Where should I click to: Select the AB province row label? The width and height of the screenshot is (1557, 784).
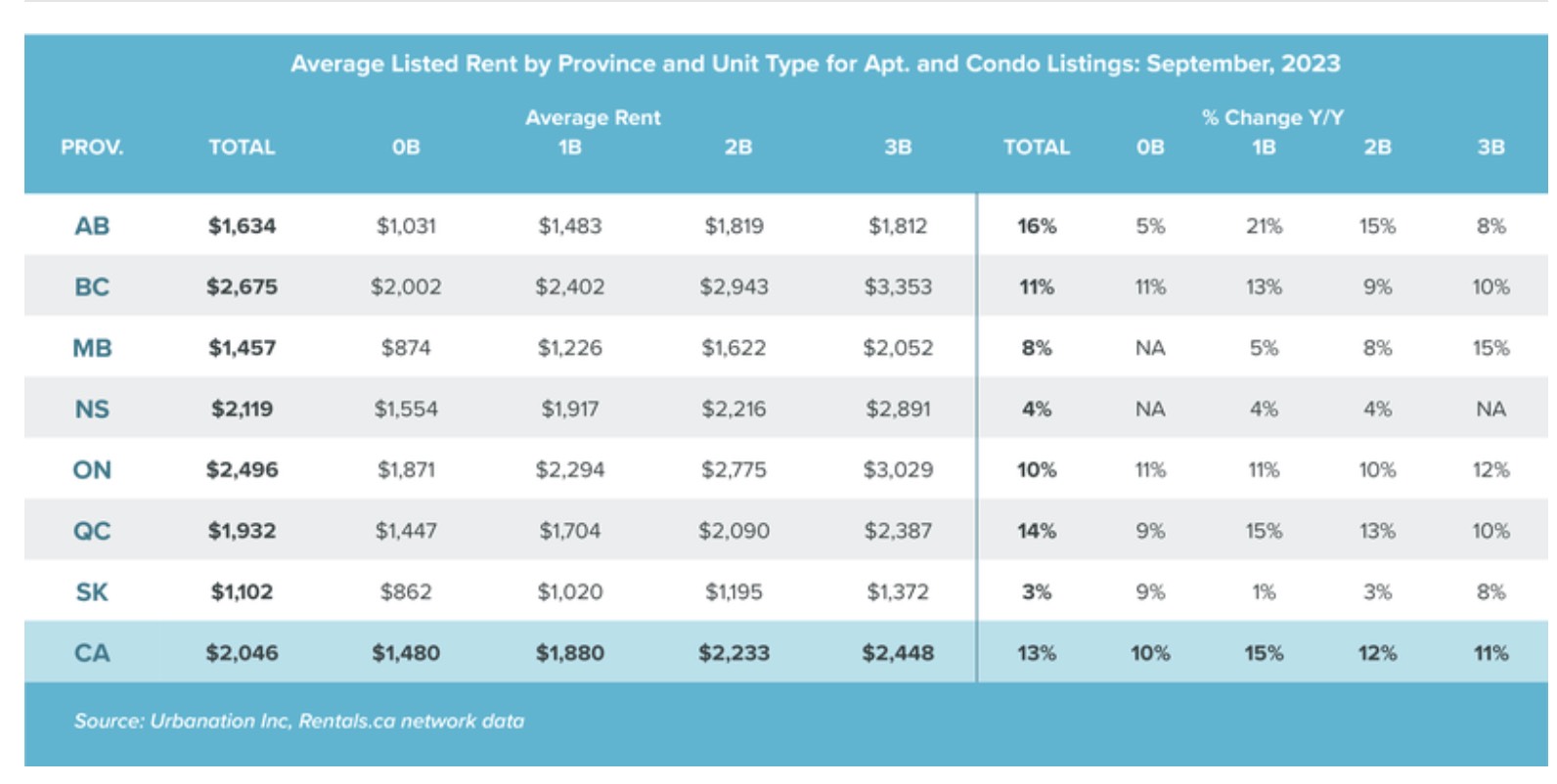[92, 227]
